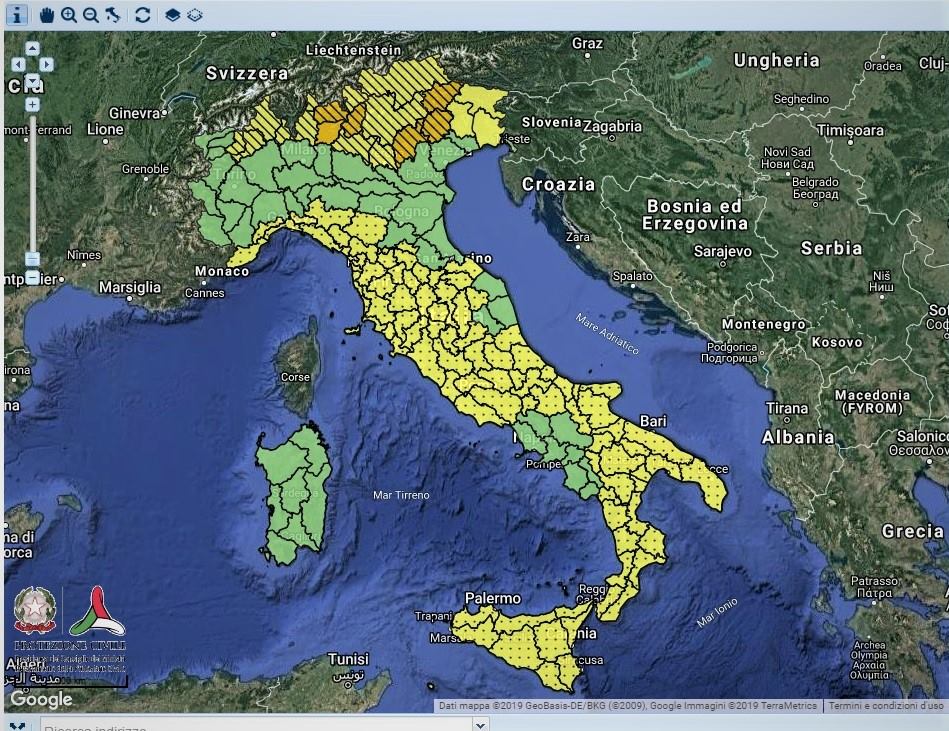This screenshot has width=949, height=731.
Task: Click the Montenegro label
Action: pos(764,324)
